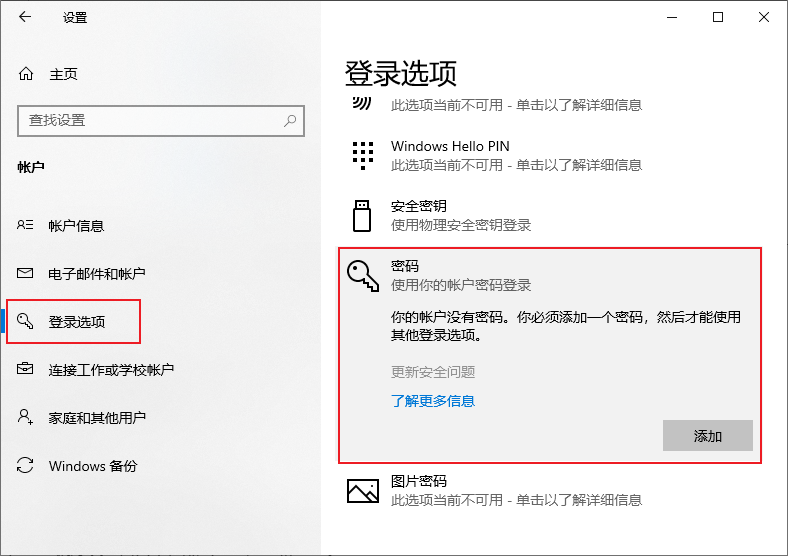Close the 设置 window
The image size is (788, 556).
pyautogui.click(x=764, y=17)
